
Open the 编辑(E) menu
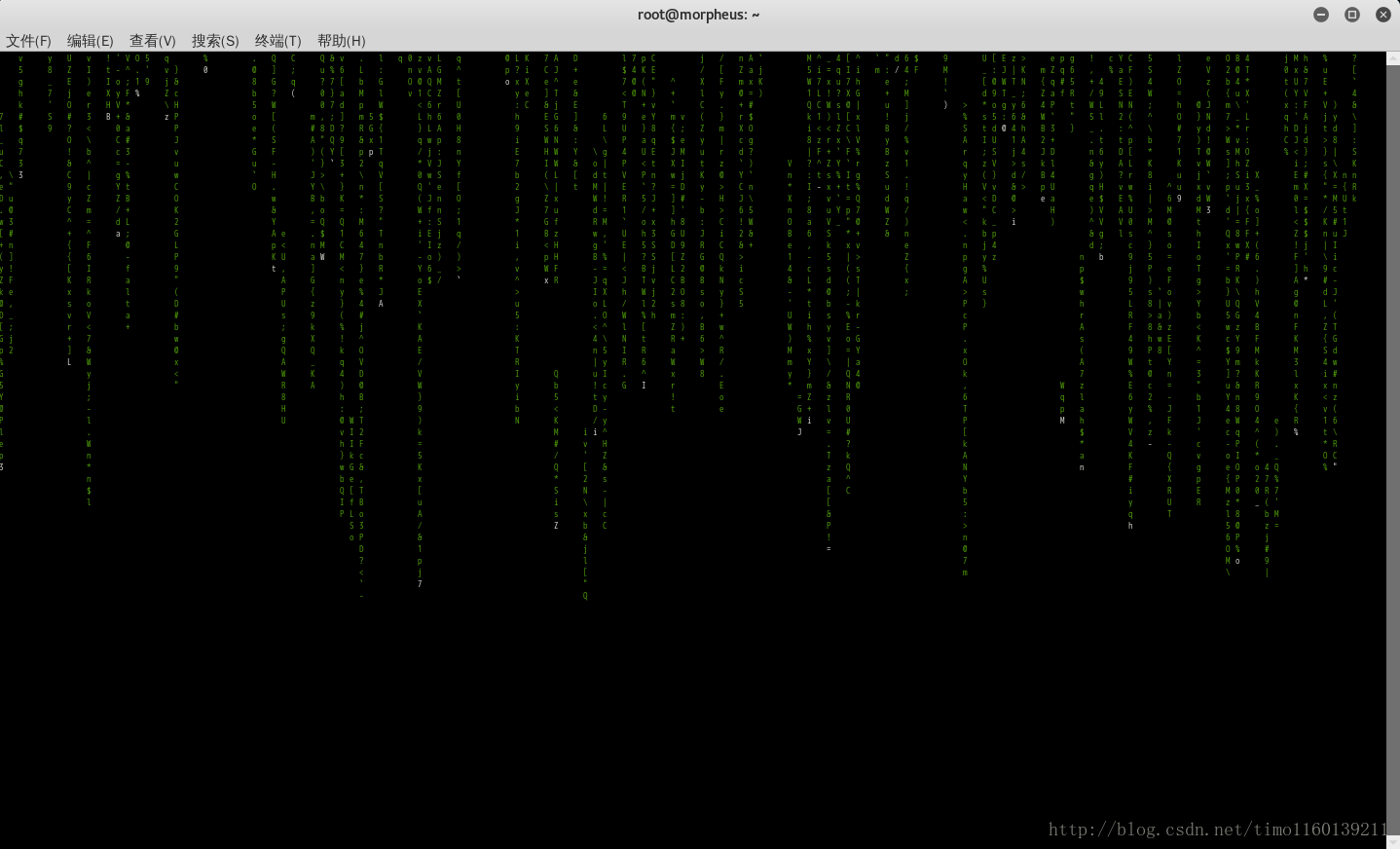coord(91,41)
